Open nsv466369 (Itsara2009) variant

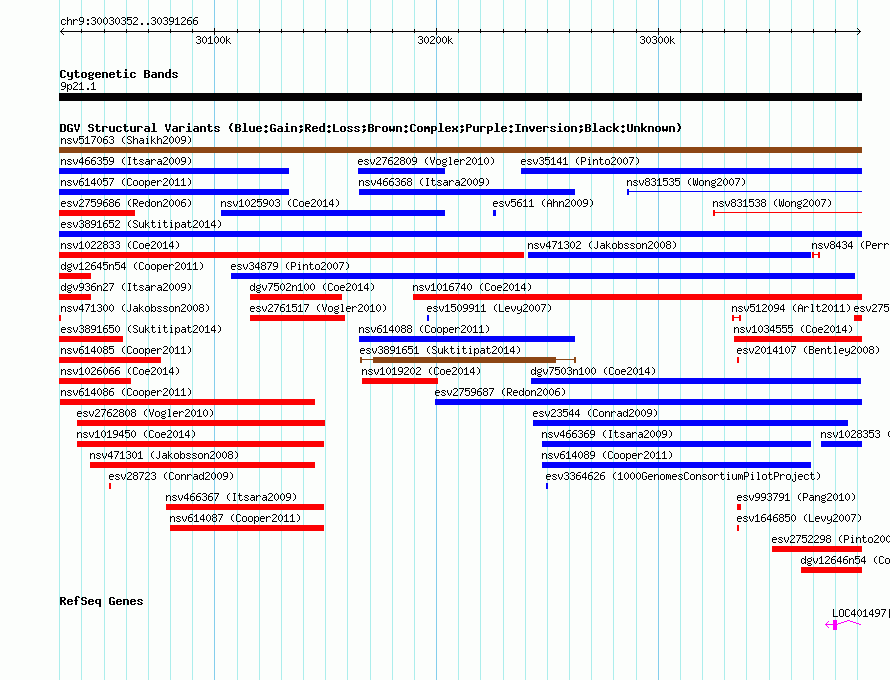click(607, 434)
